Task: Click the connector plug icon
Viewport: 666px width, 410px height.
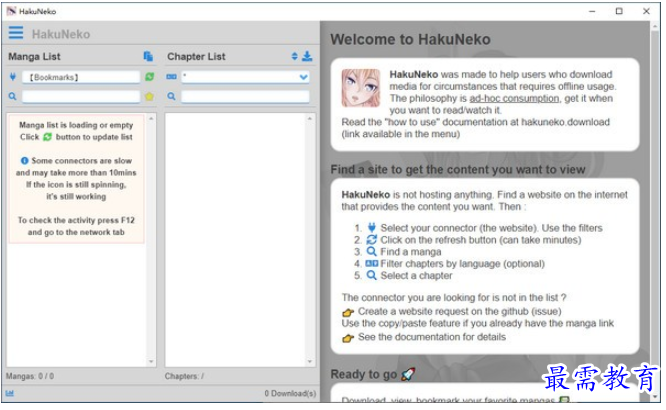Action: tap(13, 77)
